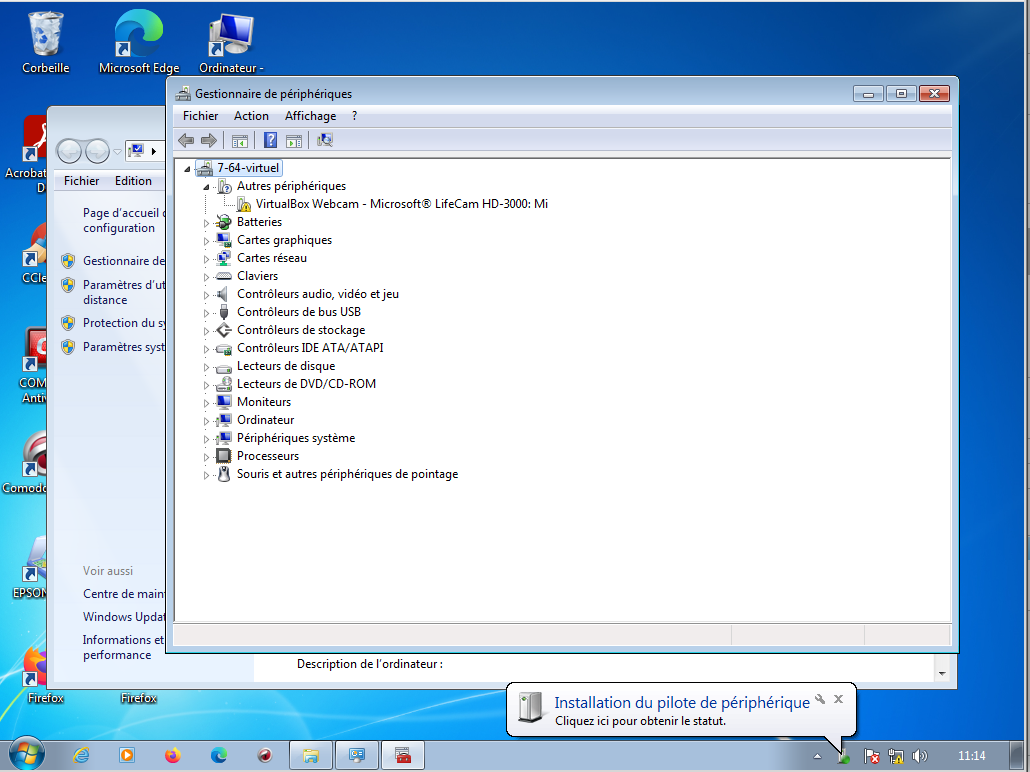Expand the Cartes graphiques category
This screenshot has height=772, width=1030.
coord(207,241)
